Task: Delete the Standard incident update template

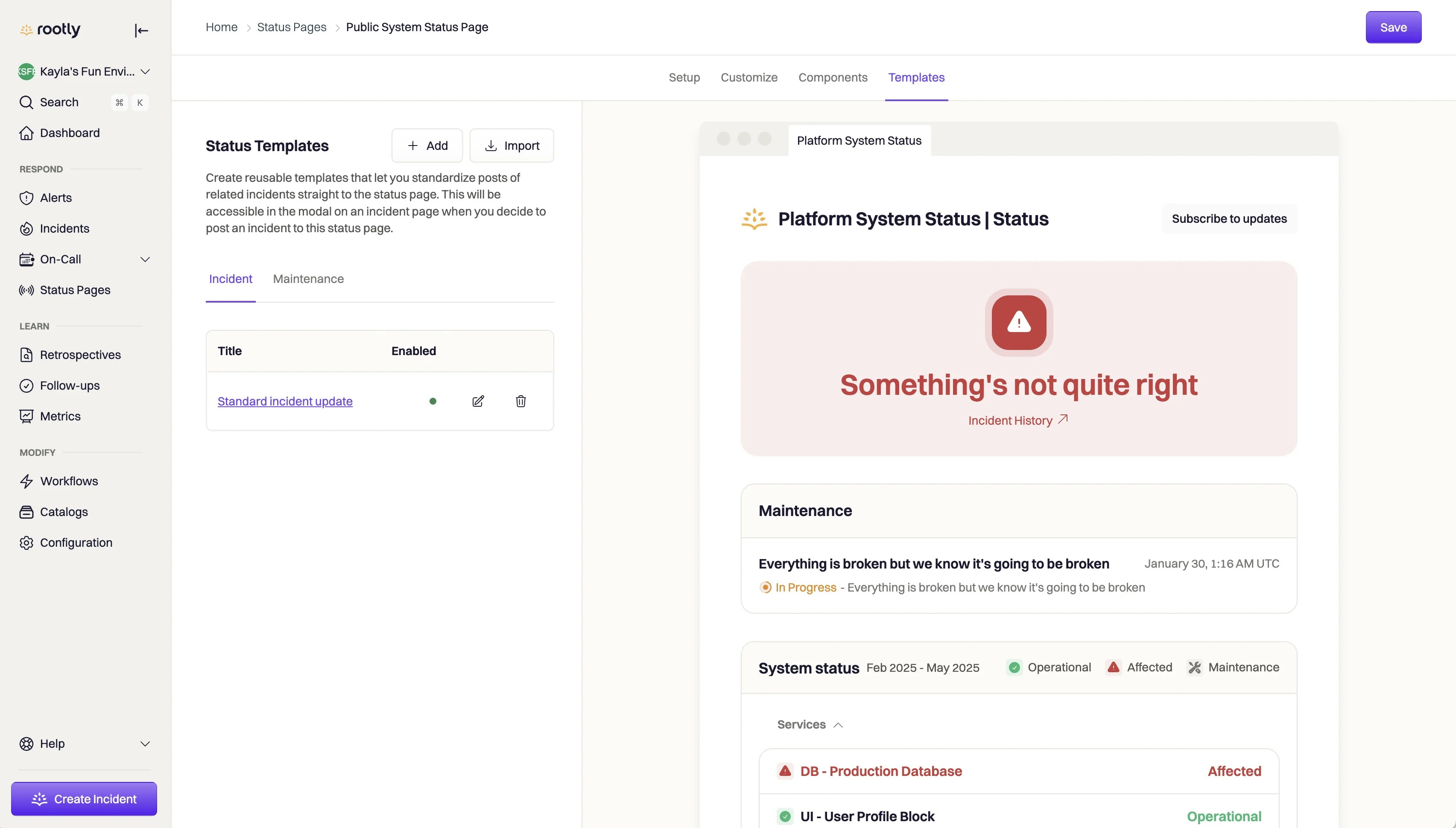Action: tap(520, 402)
